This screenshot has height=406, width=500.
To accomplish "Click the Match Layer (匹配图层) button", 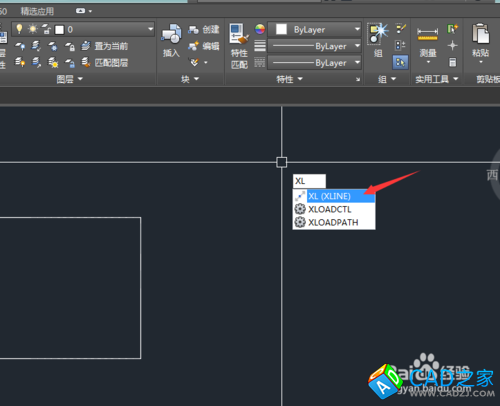I will [x=105, y=62].
